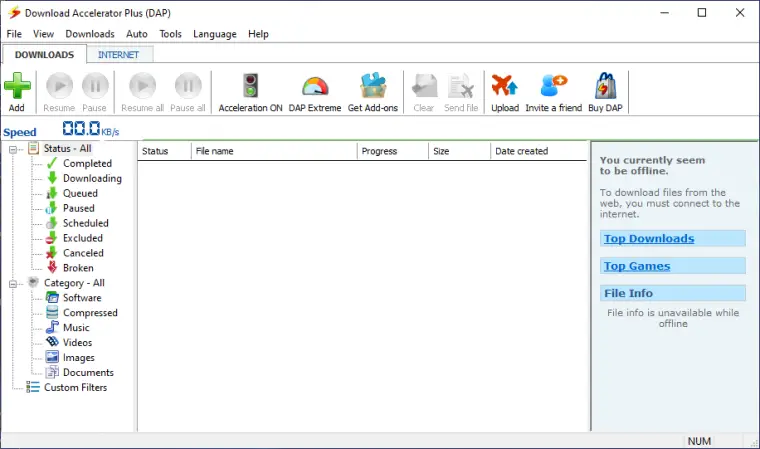Select the Paused status filter
The image size is (760, 449).
79,208
